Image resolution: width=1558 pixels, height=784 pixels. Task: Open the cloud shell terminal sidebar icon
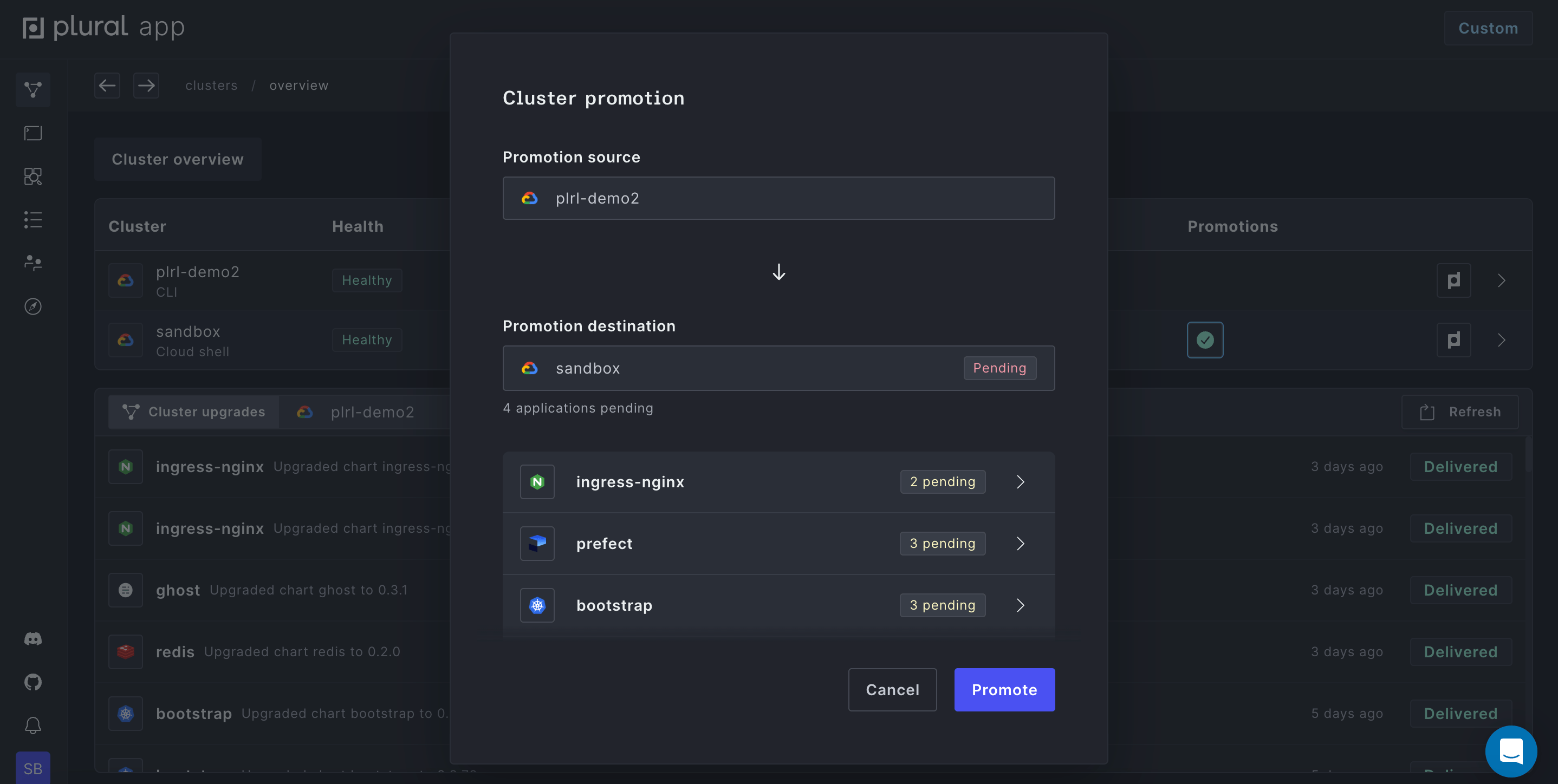point(33,133)
